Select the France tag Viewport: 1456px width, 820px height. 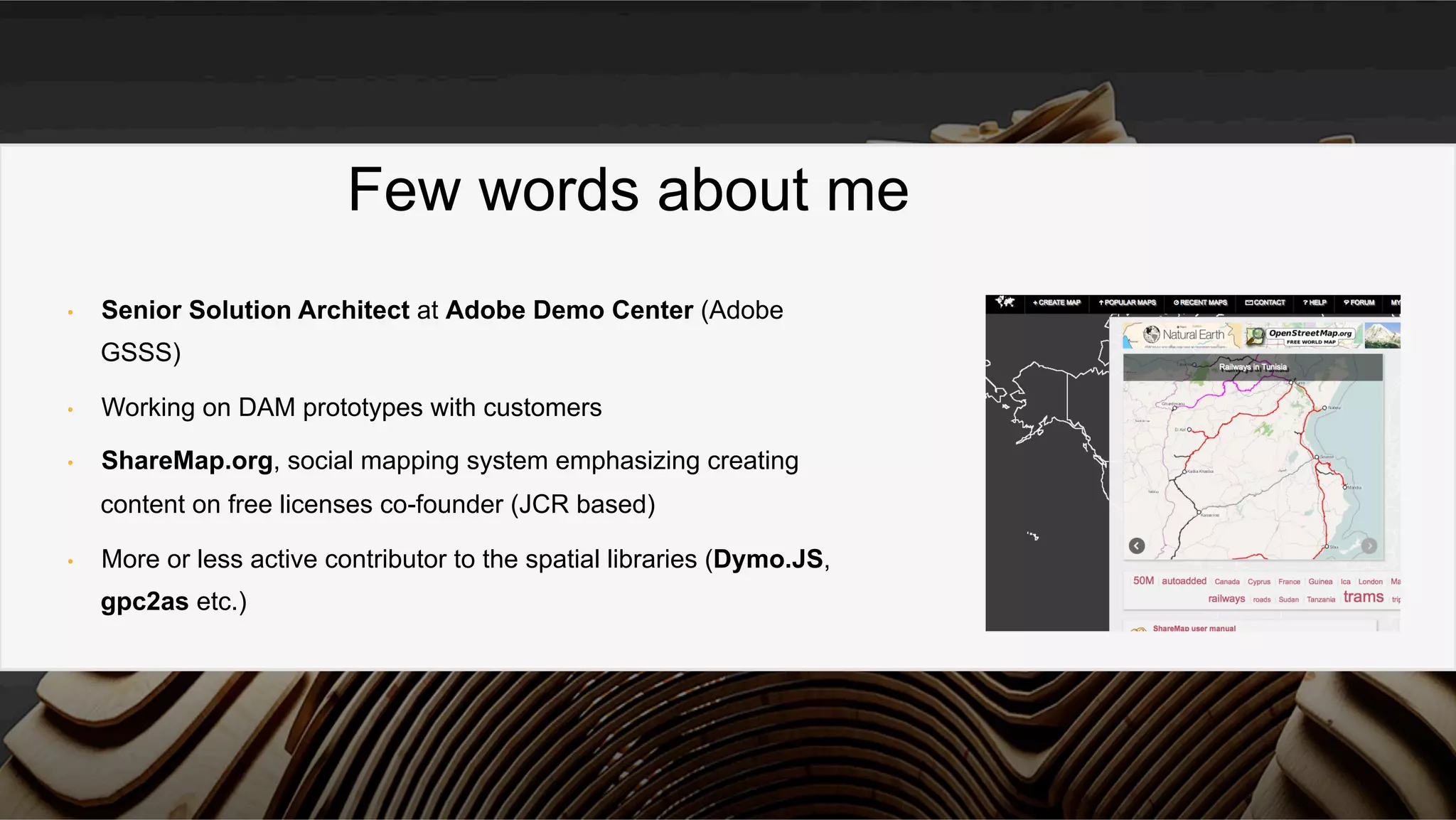click(1289, 582)
